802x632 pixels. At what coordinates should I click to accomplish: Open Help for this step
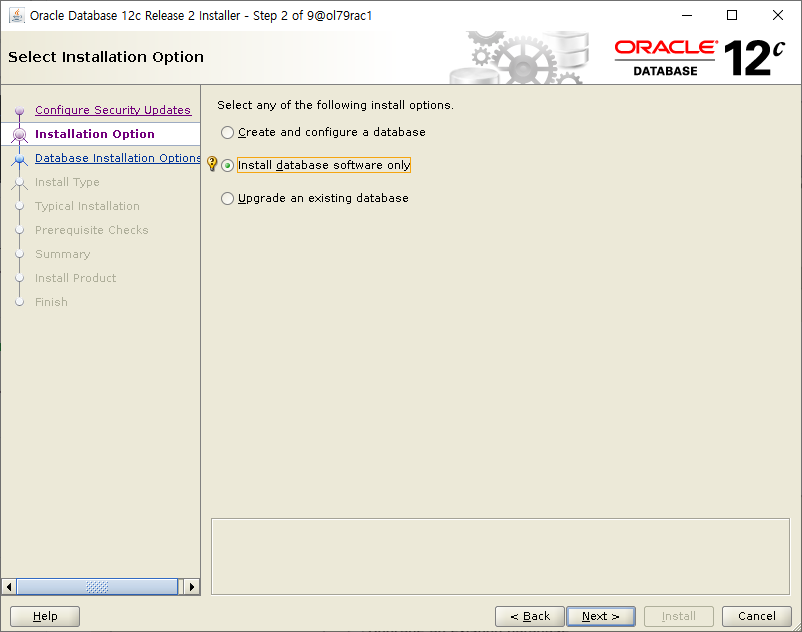point(45,616)
